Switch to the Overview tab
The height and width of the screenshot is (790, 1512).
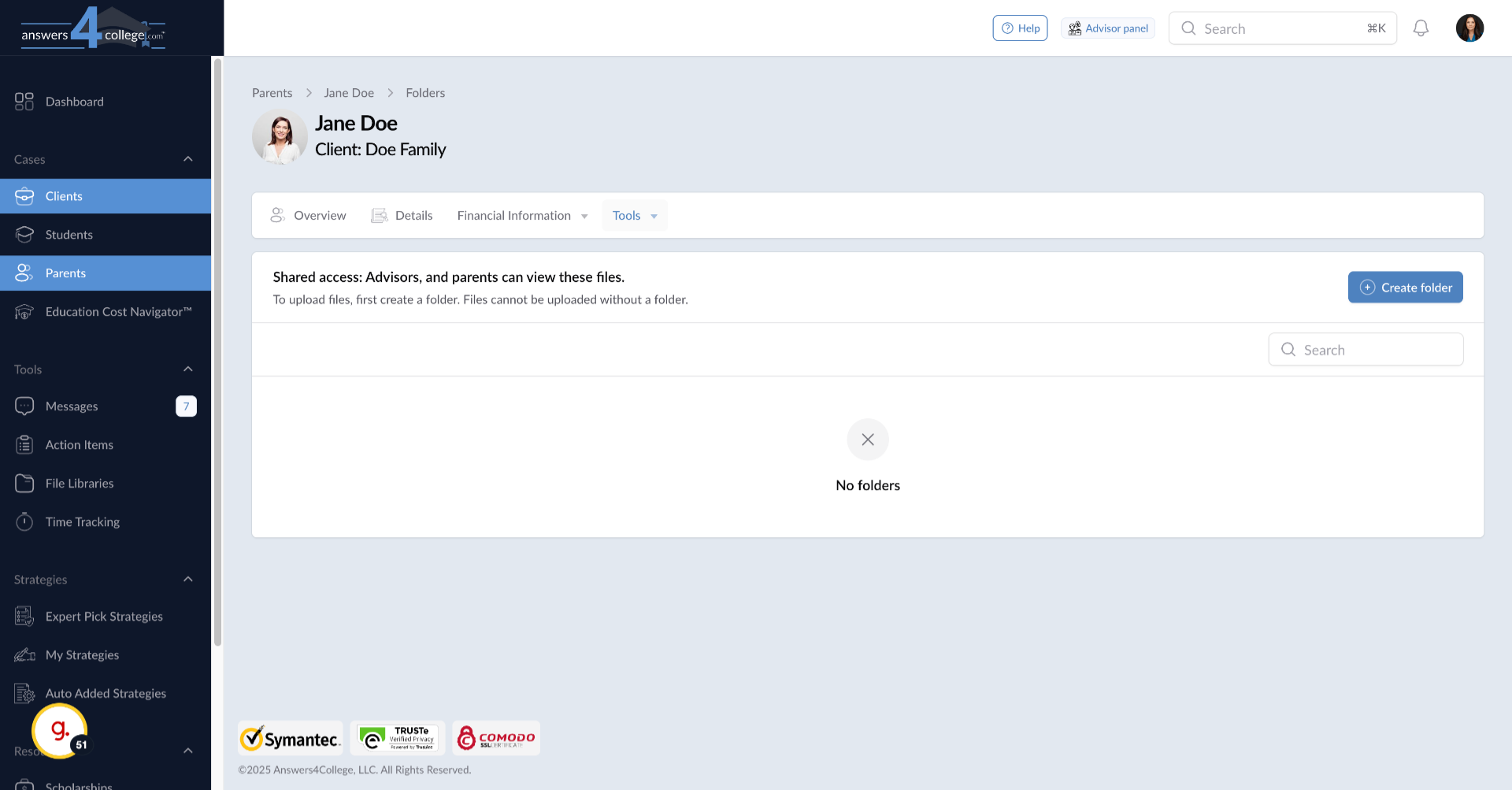click(x=319, y=215)
